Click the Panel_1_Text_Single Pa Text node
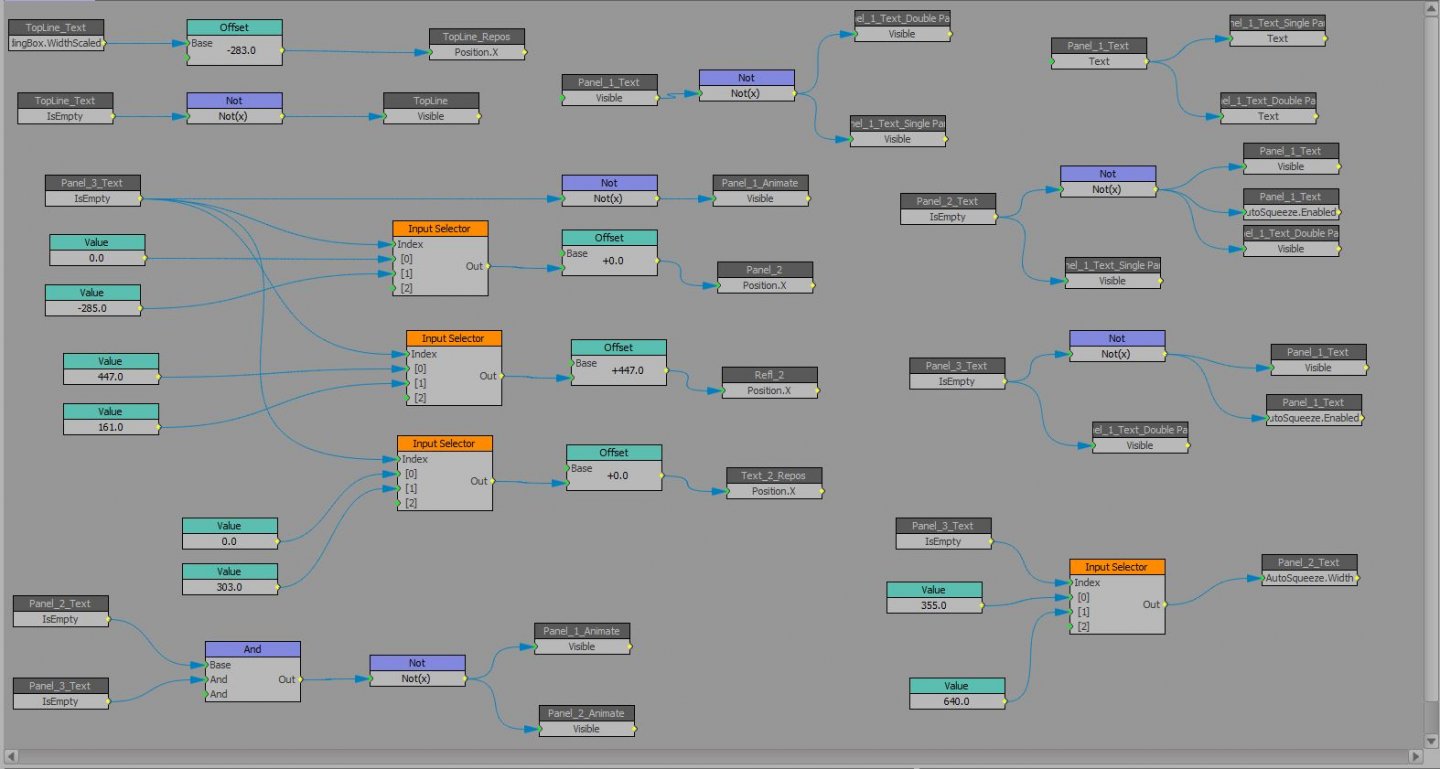 click(1277, 30)
